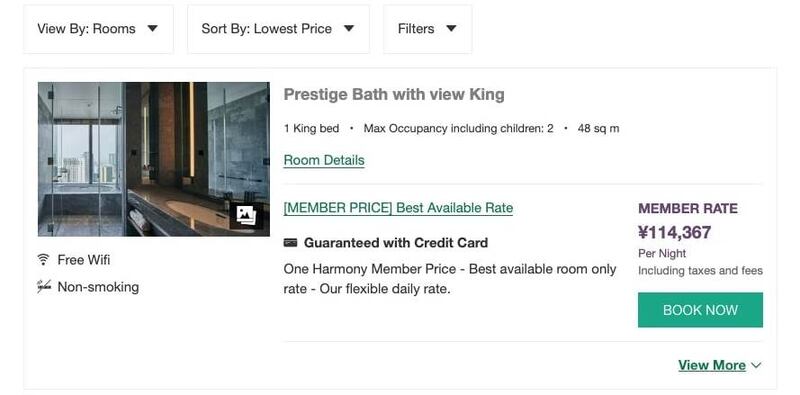
Task: Click the Non-smoking icon
Action: pos(44,287)
